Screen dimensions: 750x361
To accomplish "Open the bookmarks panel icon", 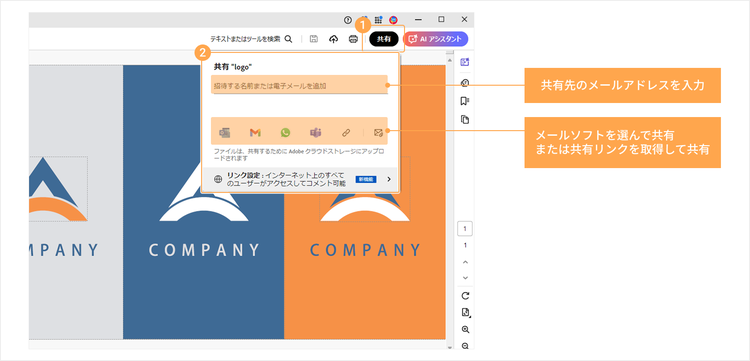I will [465, 101].
